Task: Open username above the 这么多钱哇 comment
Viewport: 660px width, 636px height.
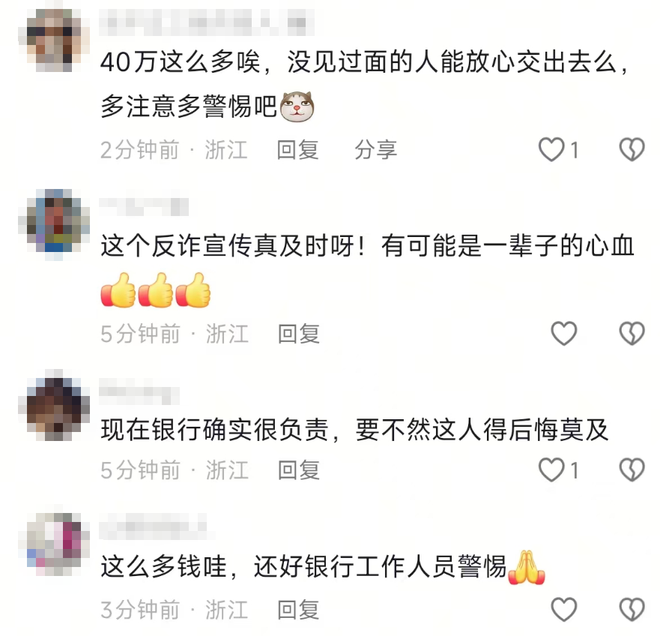Action: (153, 526)
